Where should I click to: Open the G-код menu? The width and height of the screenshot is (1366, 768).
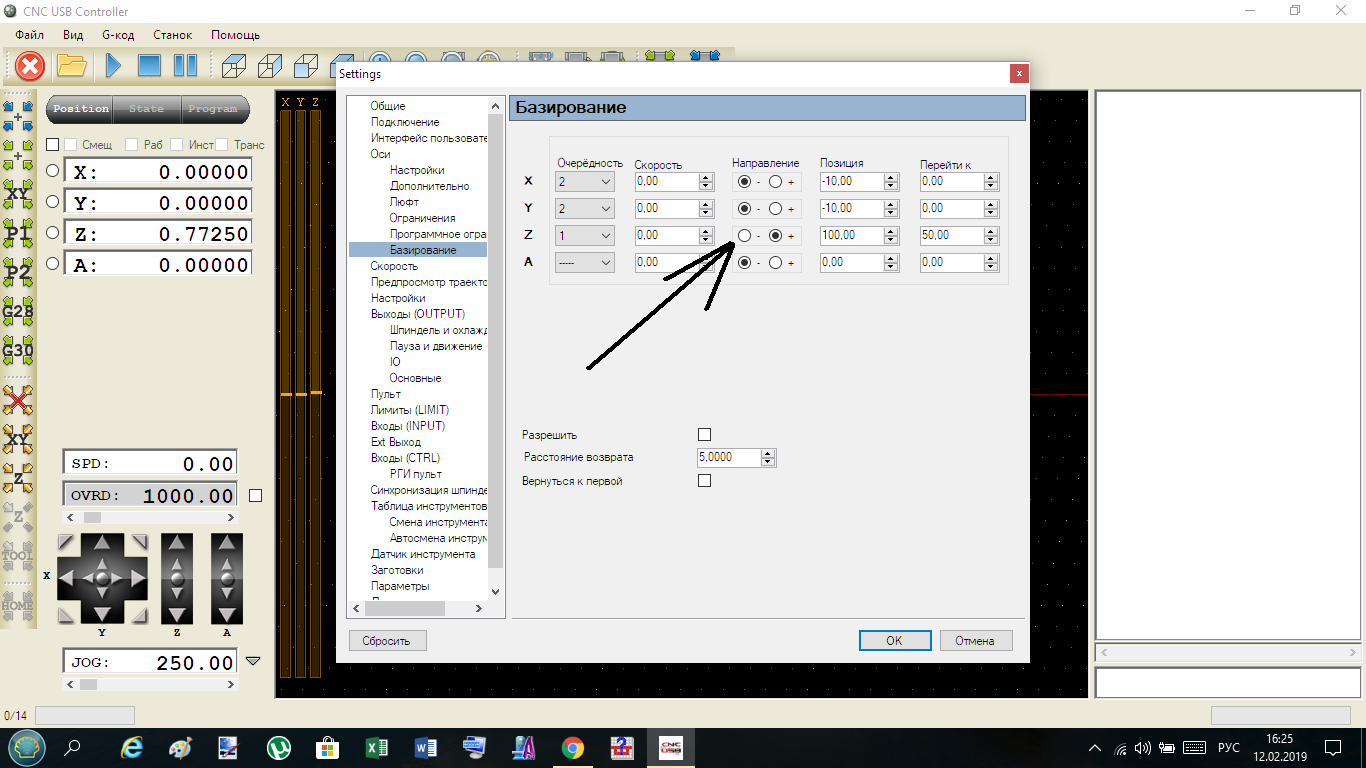[118, 35]
